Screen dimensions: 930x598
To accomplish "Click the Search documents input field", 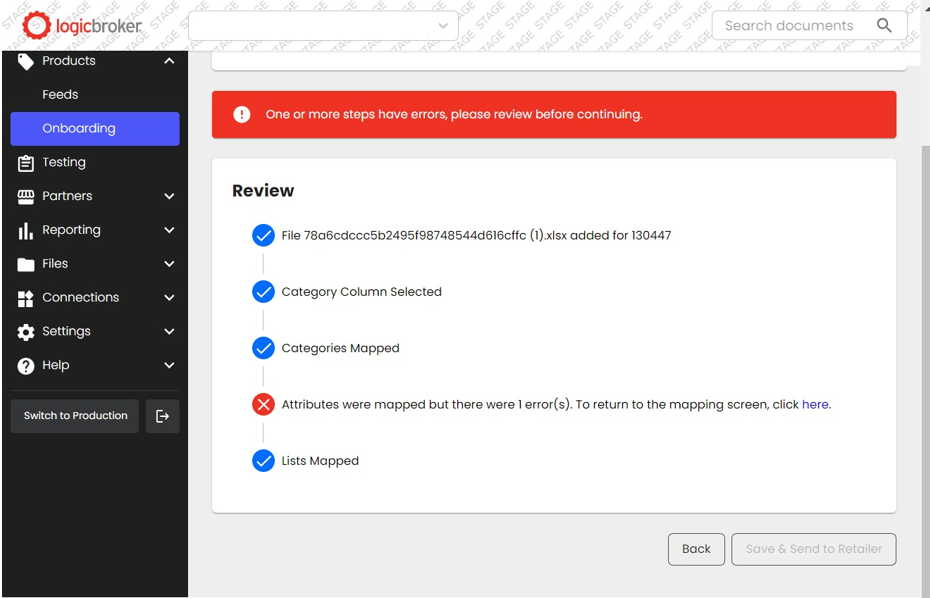I will (x=790, y=26).
